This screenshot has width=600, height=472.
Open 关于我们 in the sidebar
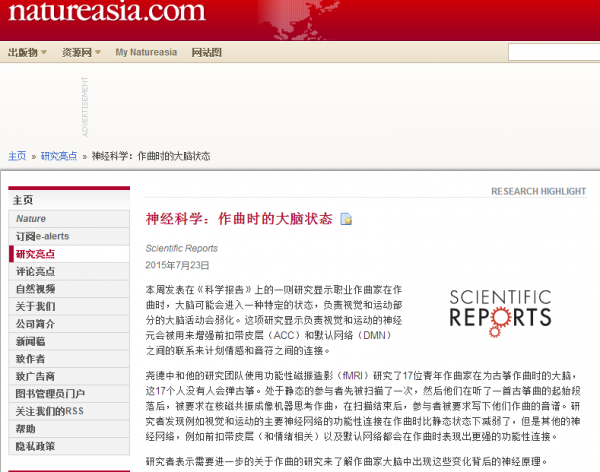[x=69, y=306]
